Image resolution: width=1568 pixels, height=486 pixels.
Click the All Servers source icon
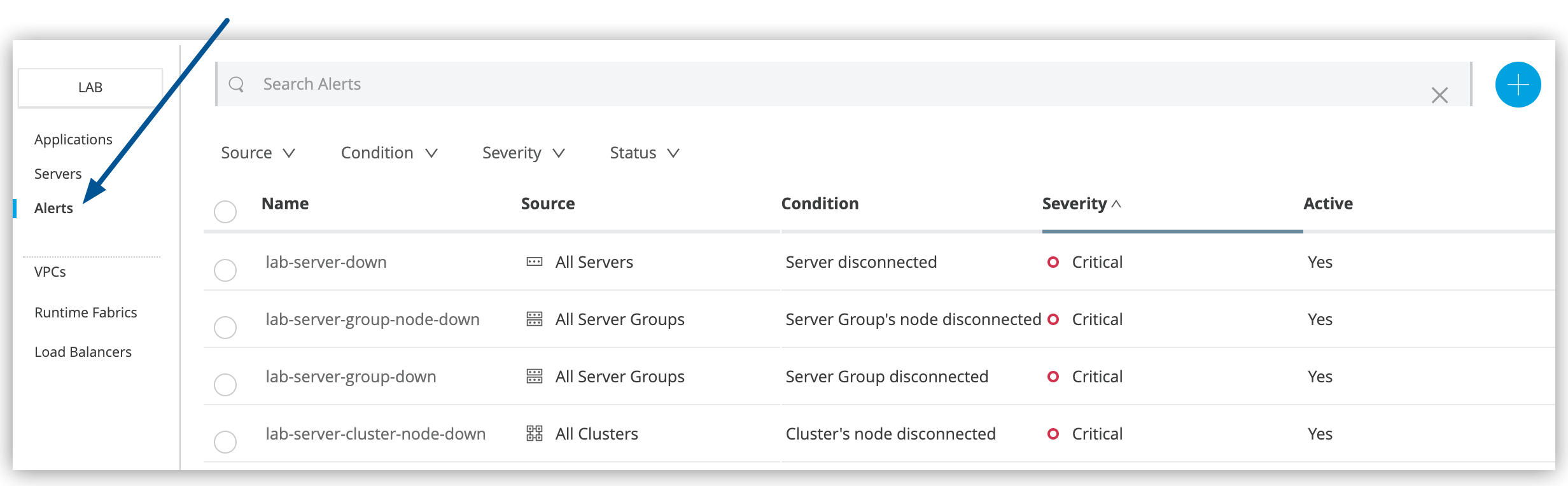pos(535,262)
